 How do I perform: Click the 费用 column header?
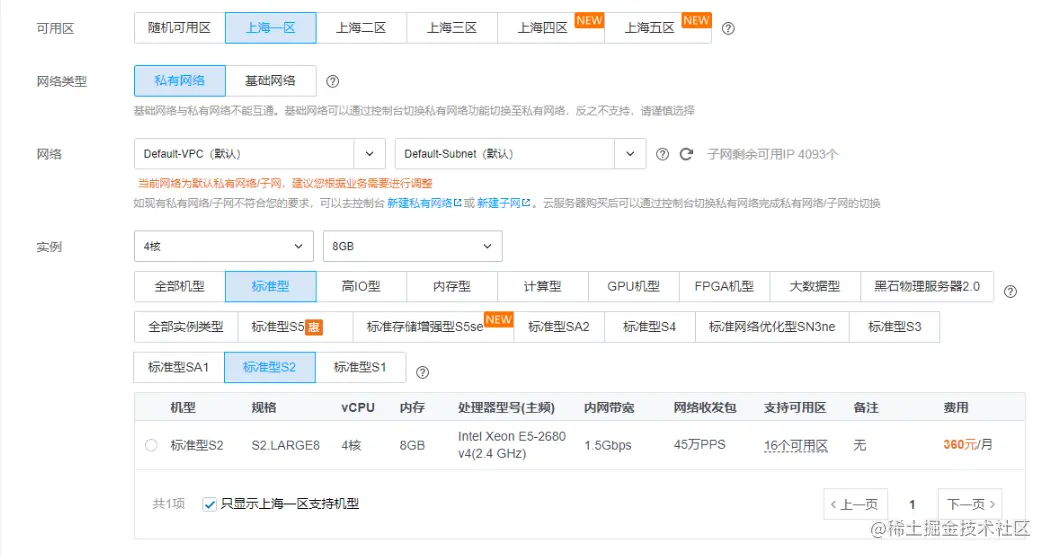tap(956, 407)
